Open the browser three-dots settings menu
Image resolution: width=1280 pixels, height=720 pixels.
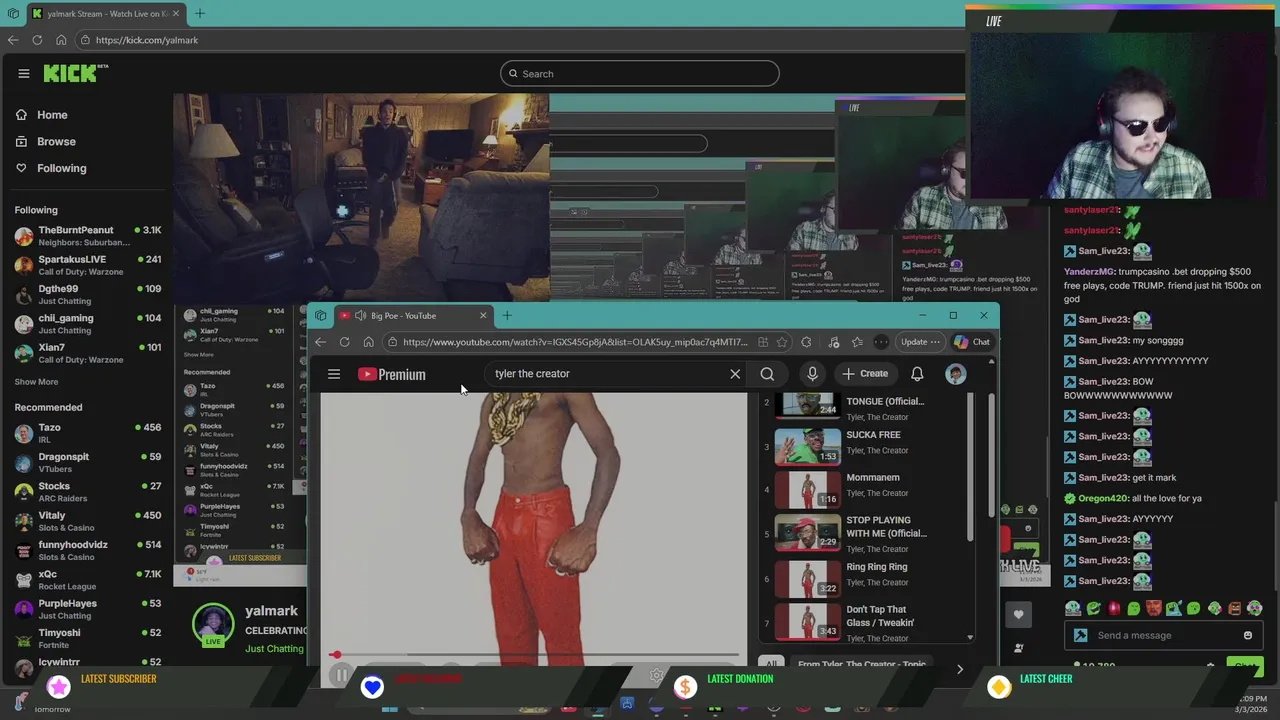881,342
